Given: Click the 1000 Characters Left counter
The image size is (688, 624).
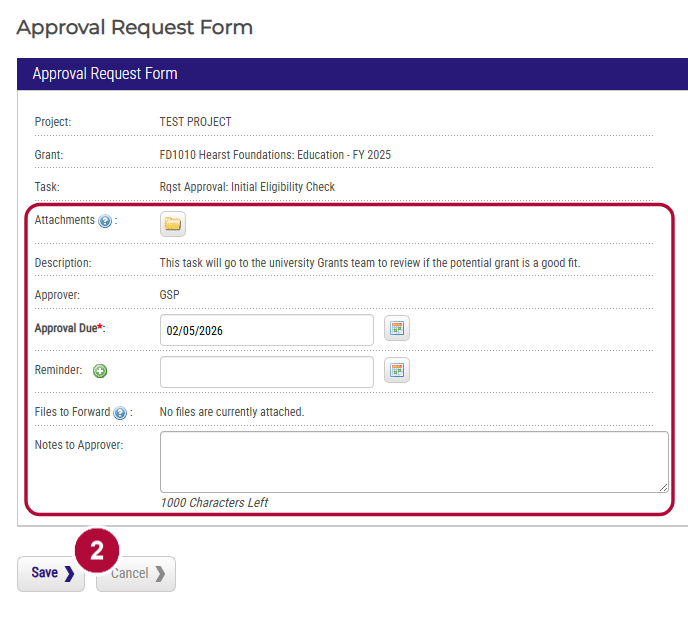Looking at the screenshot, I should click(214, 502).
